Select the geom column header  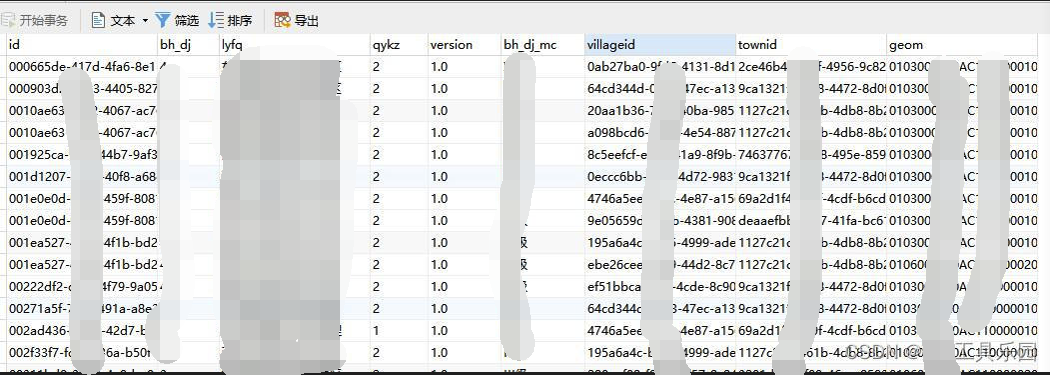coord(962,45)
